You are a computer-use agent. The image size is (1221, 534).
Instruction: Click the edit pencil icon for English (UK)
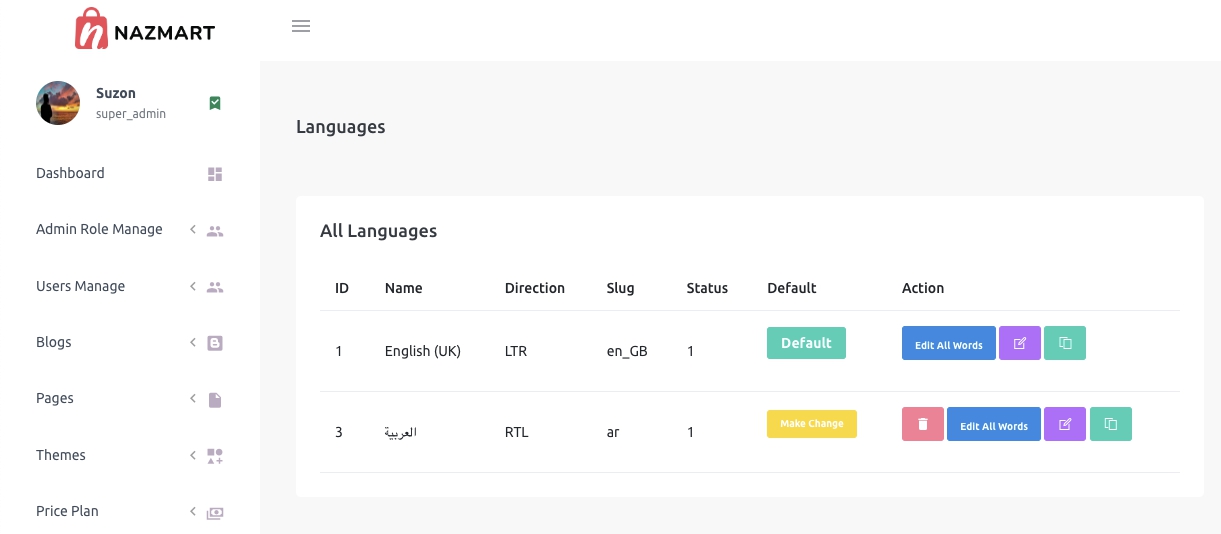[1019, 344]
